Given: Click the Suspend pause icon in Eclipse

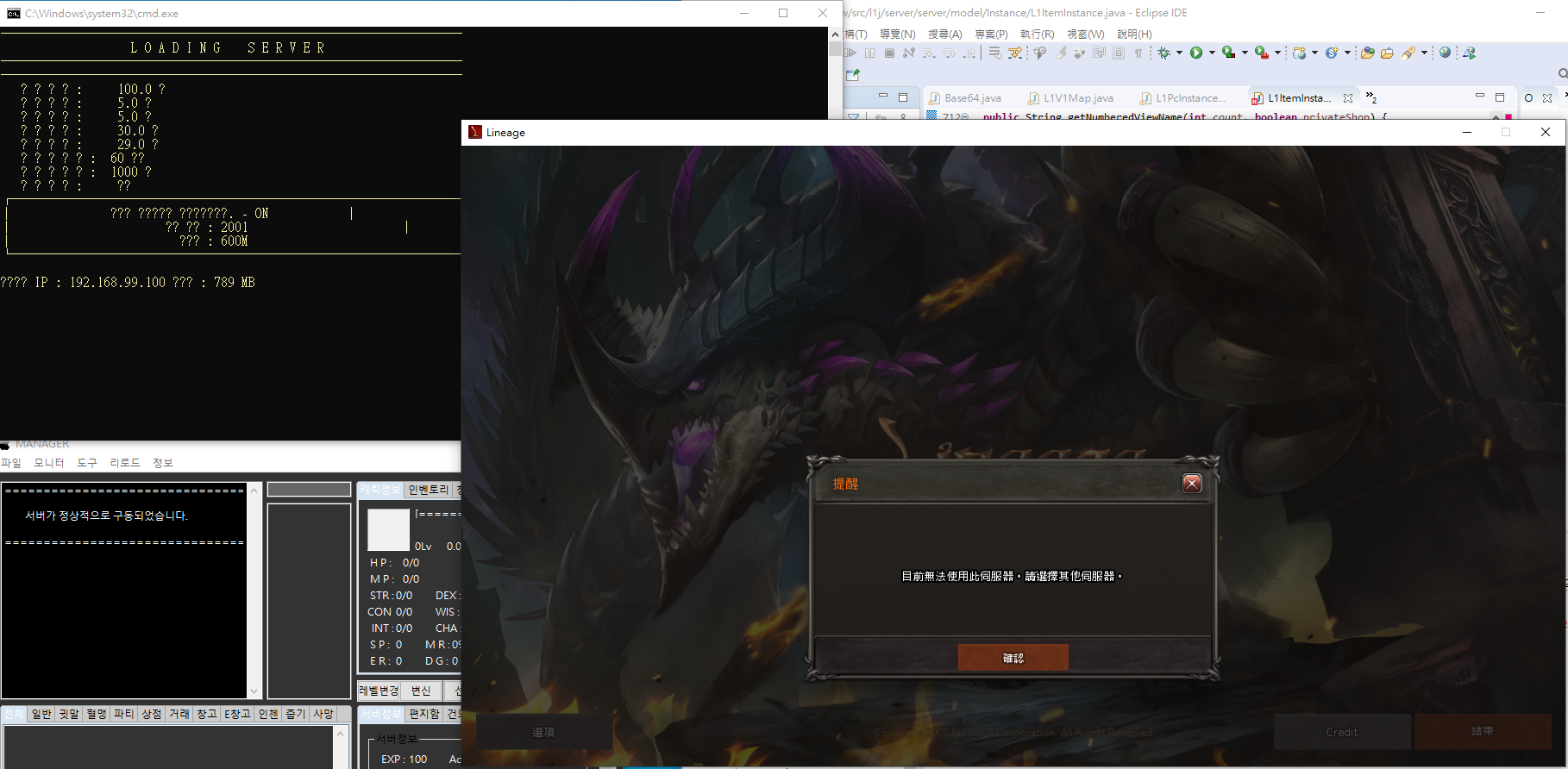Looking at the screenshot, I should (x=870, y=53).
